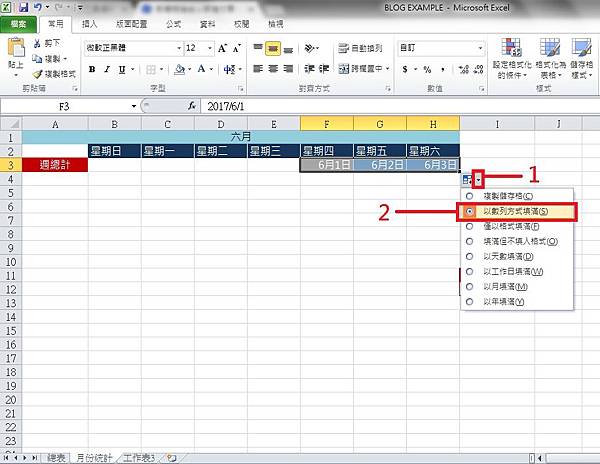Select the Fill Days (D) option
The width and height of the screenshot is (600, 464).
[x=469, y=256]
